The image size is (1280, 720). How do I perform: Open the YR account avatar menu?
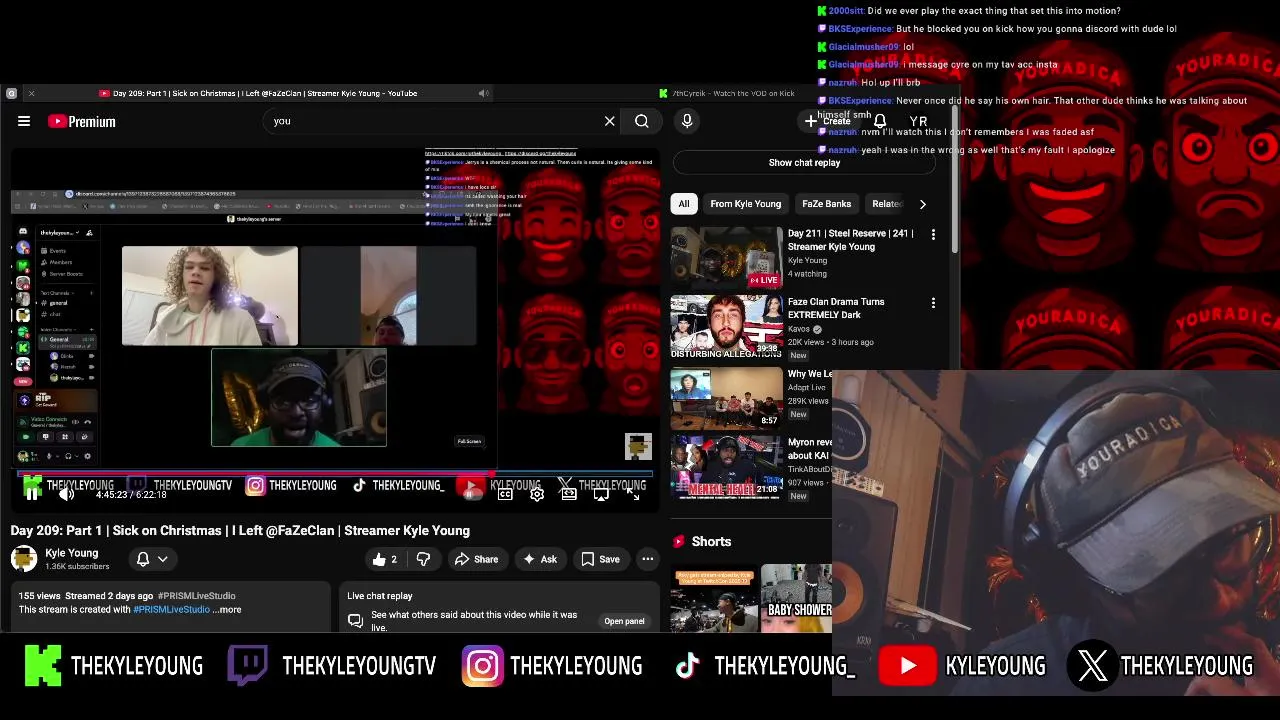click(x=918, y=121)
